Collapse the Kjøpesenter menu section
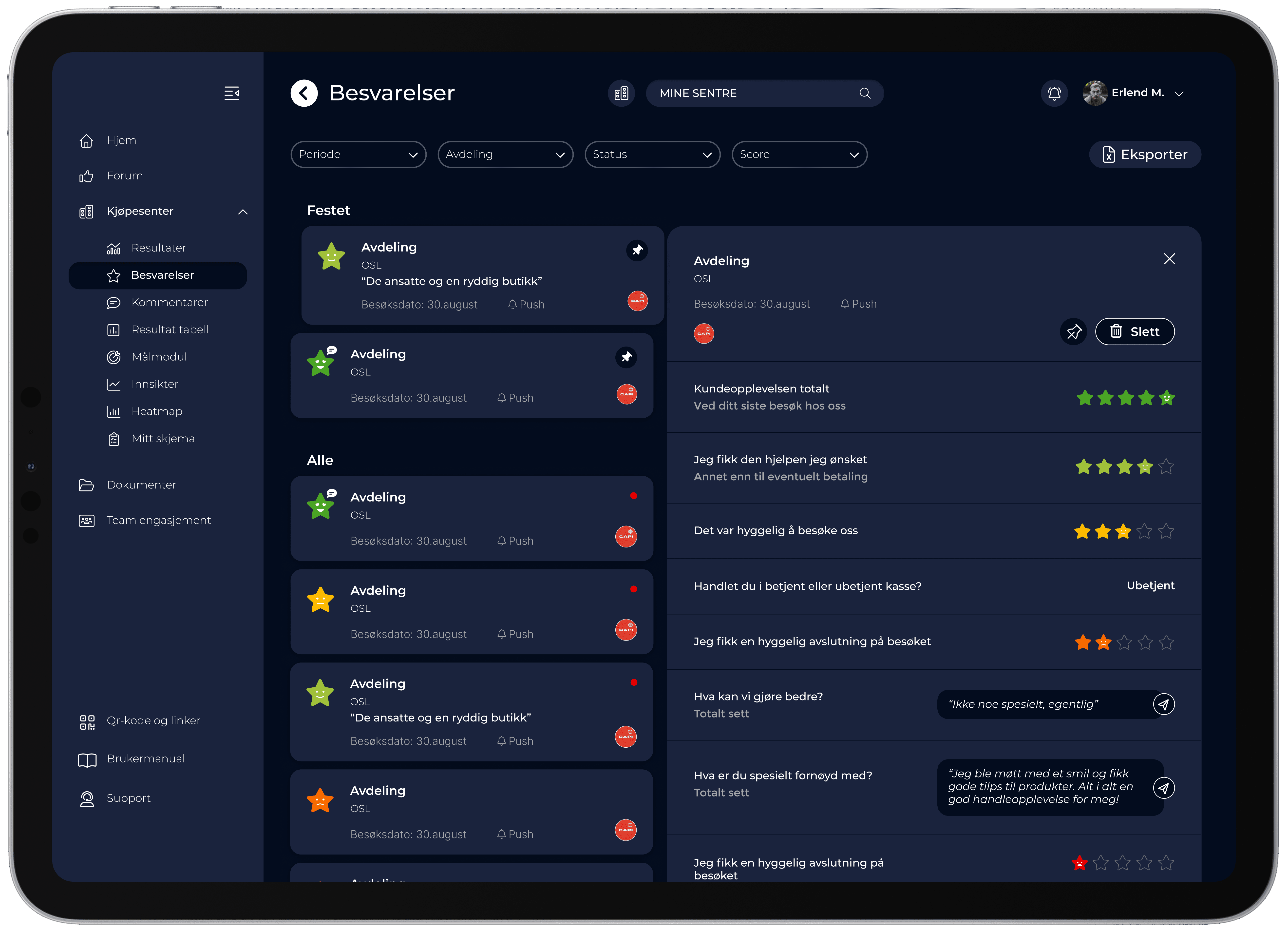This screenshot has width=1288, height=933. (x=243, y=212)
